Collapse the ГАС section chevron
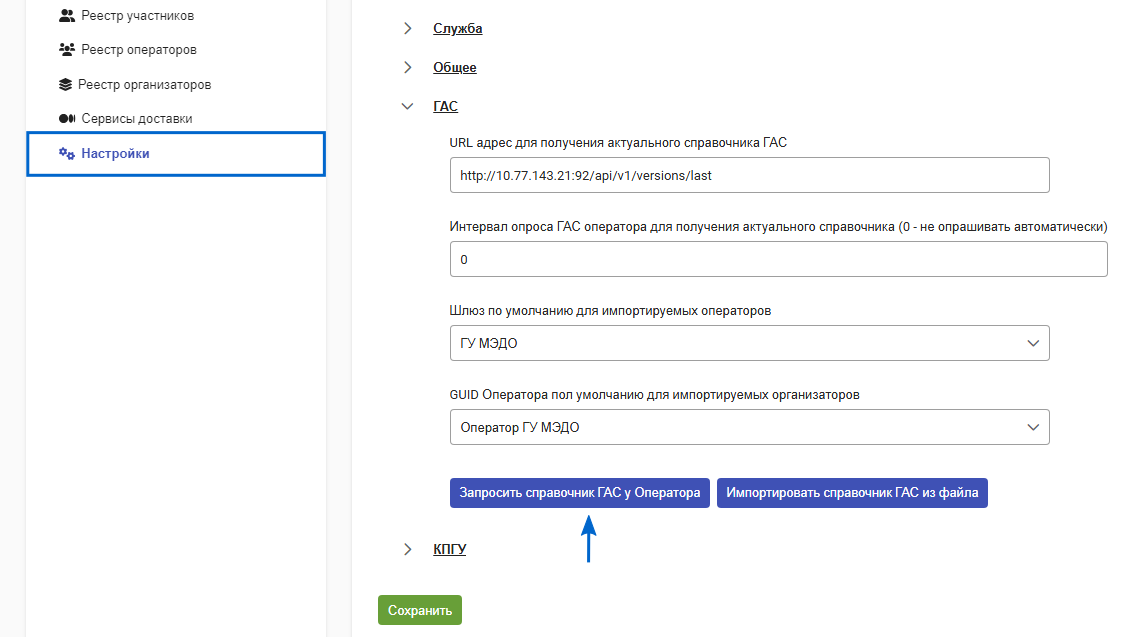1126x637 pixels. click(407, 106)
